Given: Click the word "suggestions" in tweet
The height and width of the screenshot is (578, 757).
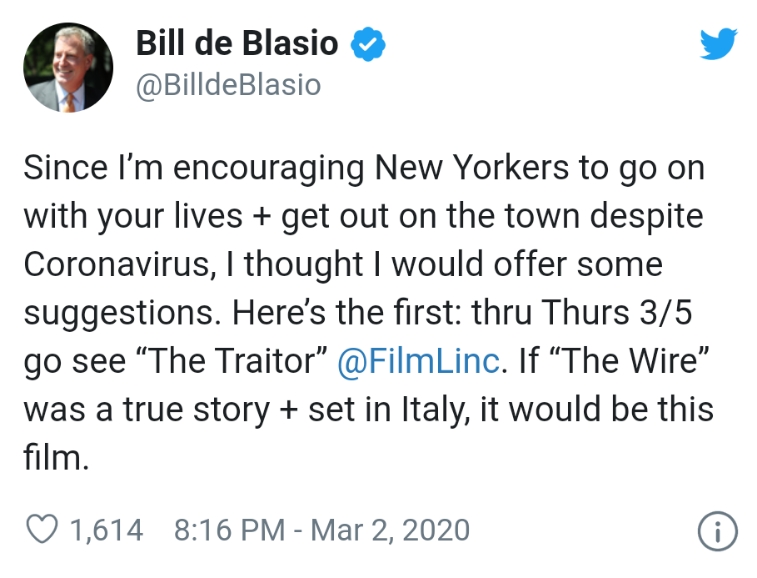Looking at the screenshot, I should pos(119,314).
